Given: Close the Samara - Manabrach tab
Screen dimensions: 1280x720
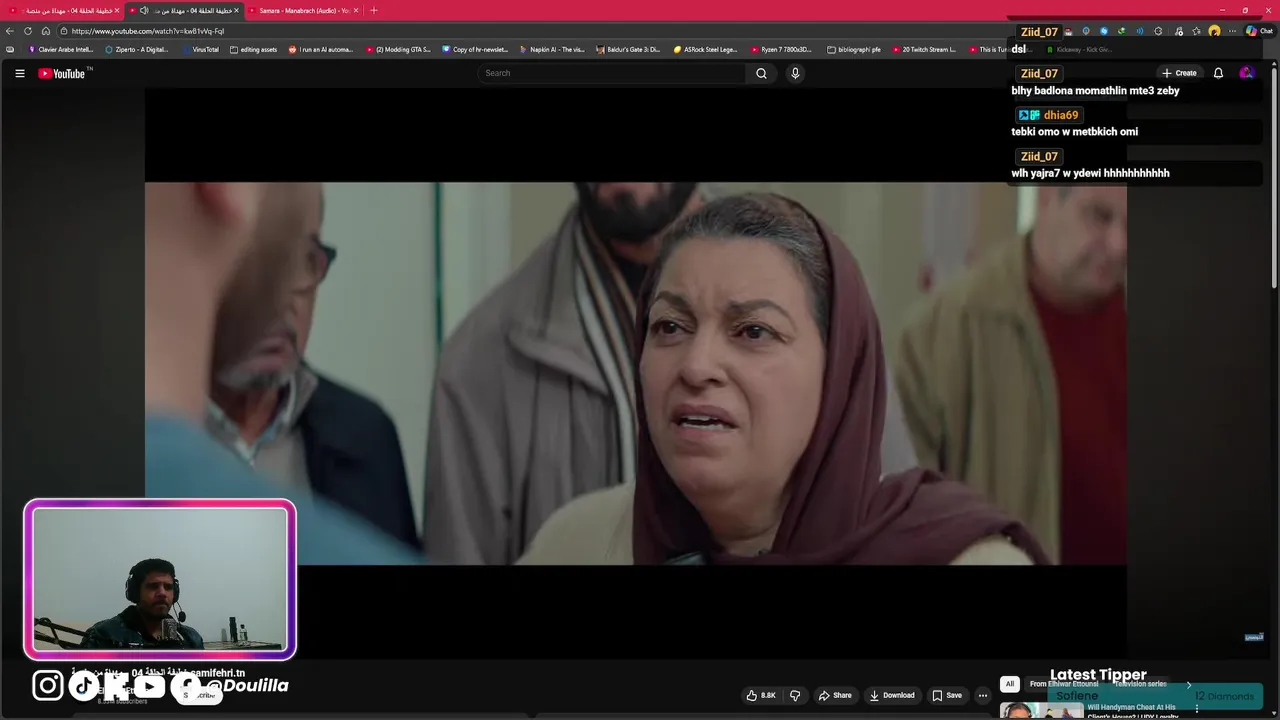Looking at the screenshot, I should [x=356, y=10].
